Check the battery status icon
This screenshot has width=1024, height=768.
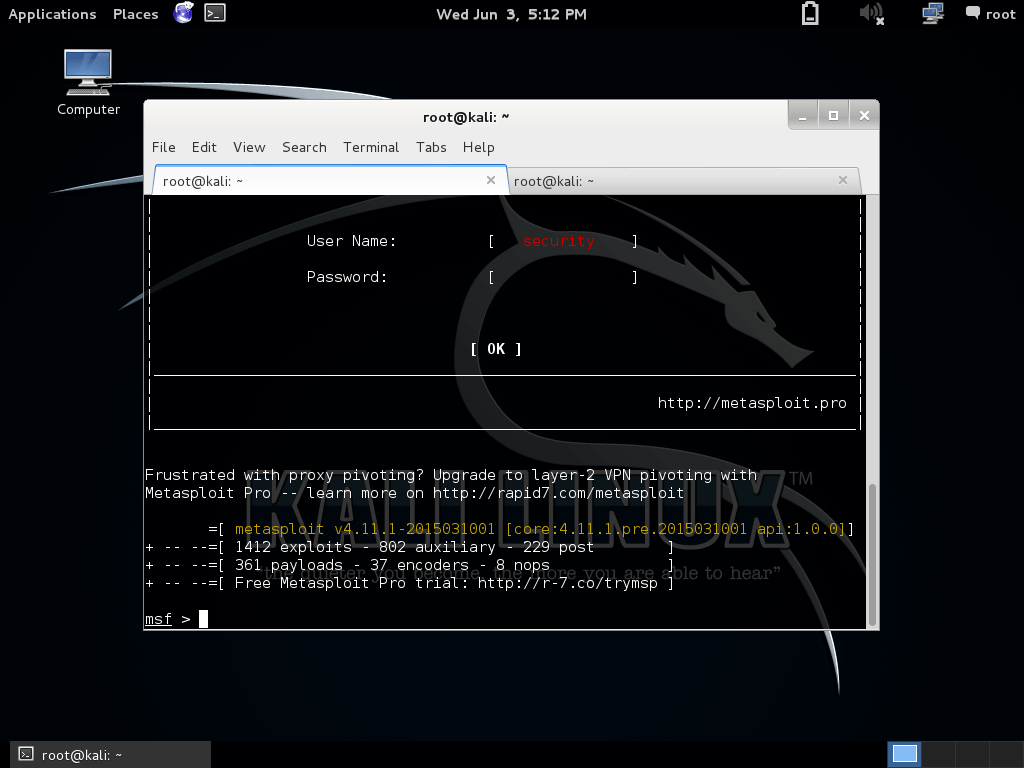811,14
